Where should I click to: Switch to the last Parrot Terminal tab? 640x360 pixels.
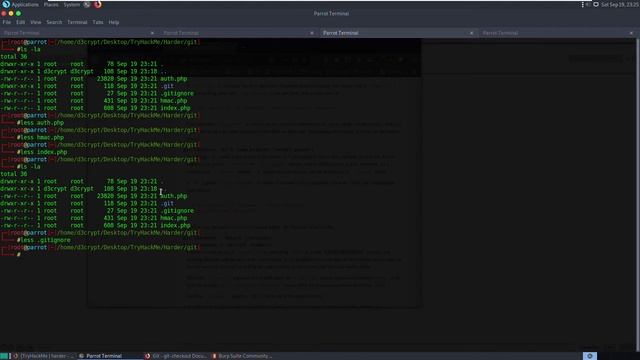click(x=557, y=33)
